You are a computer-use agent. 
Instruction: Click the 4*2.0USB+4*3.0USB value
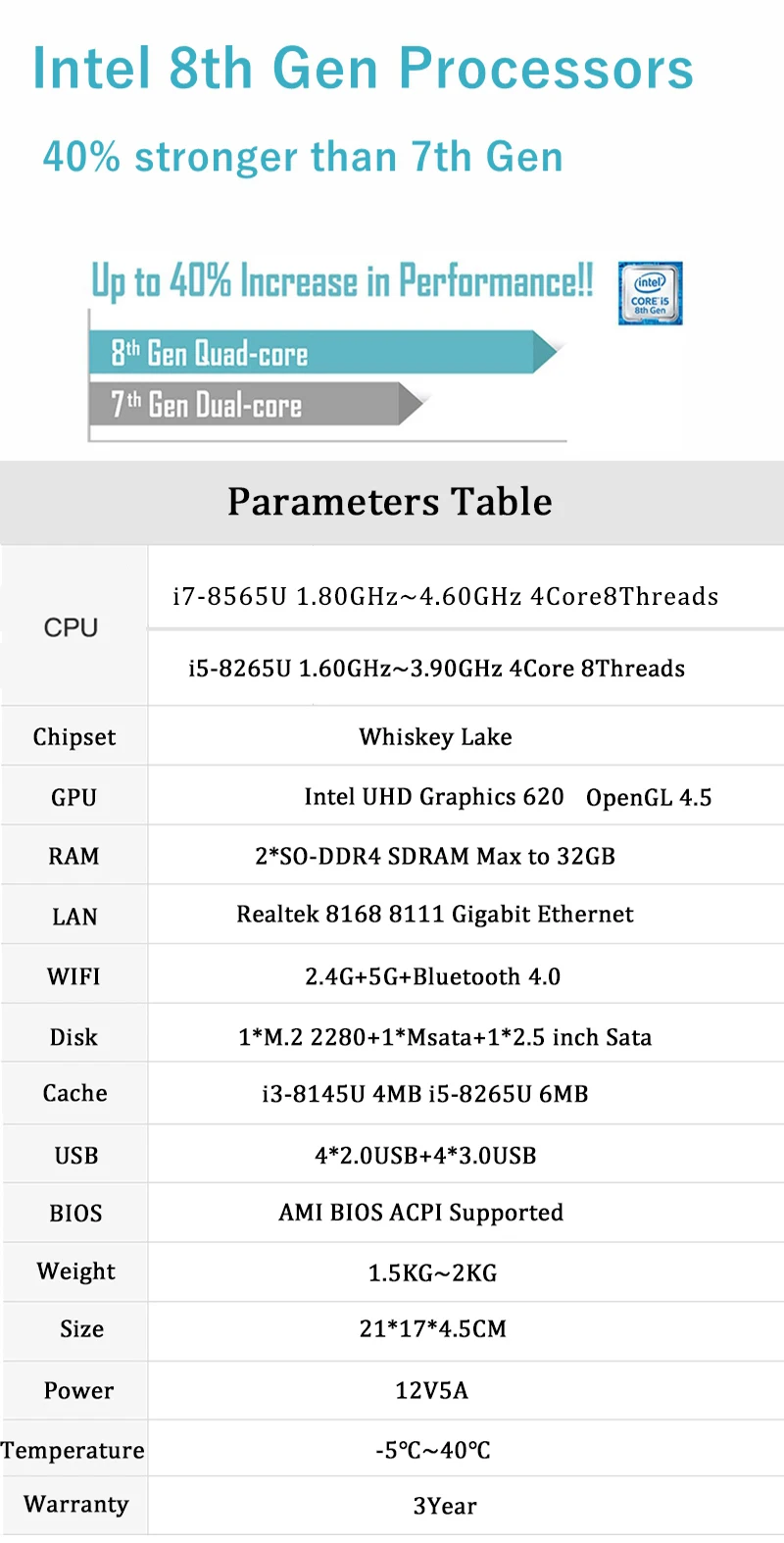point(425,1156)
